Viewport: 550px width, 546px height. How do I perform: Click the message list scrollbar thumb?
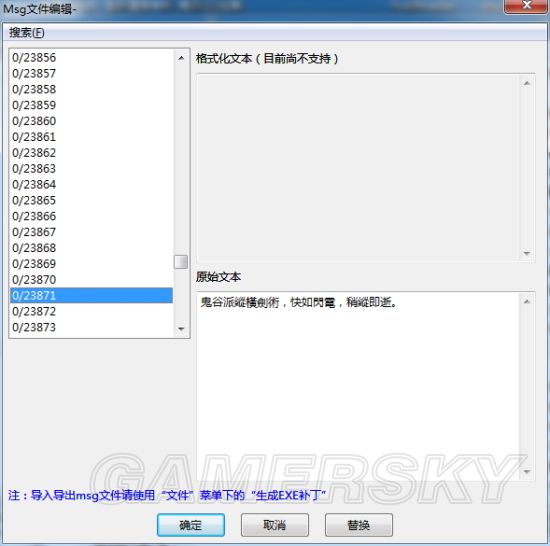181,262
